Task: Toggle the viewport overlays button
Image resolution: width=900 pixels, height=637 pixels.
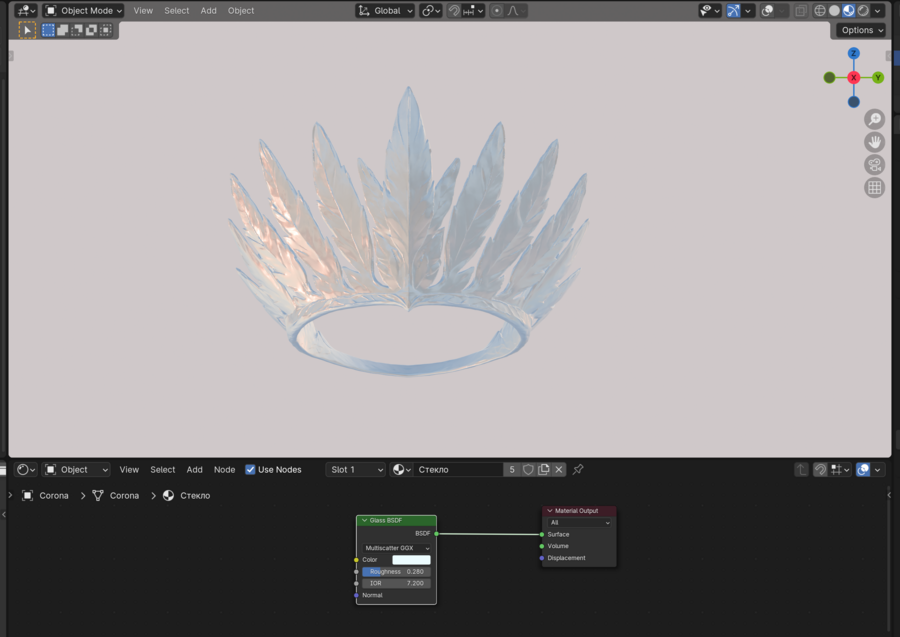Action: (x=768, y=11)
